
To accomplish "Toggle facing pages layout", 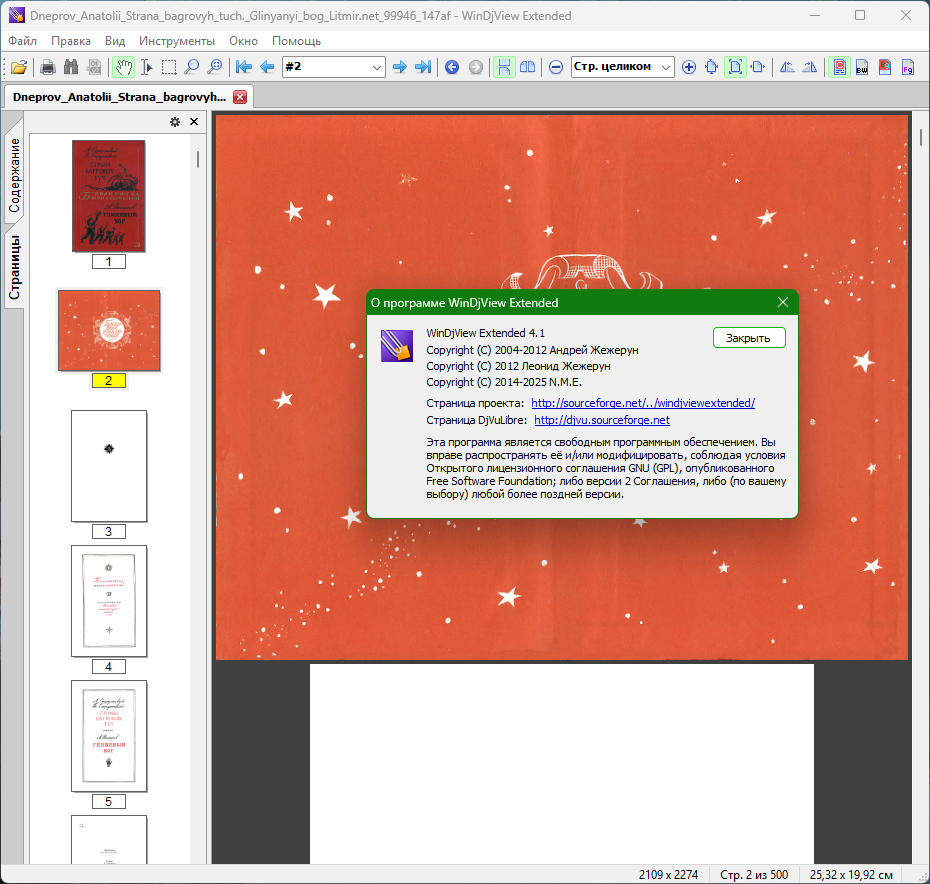I will point(527,67).
